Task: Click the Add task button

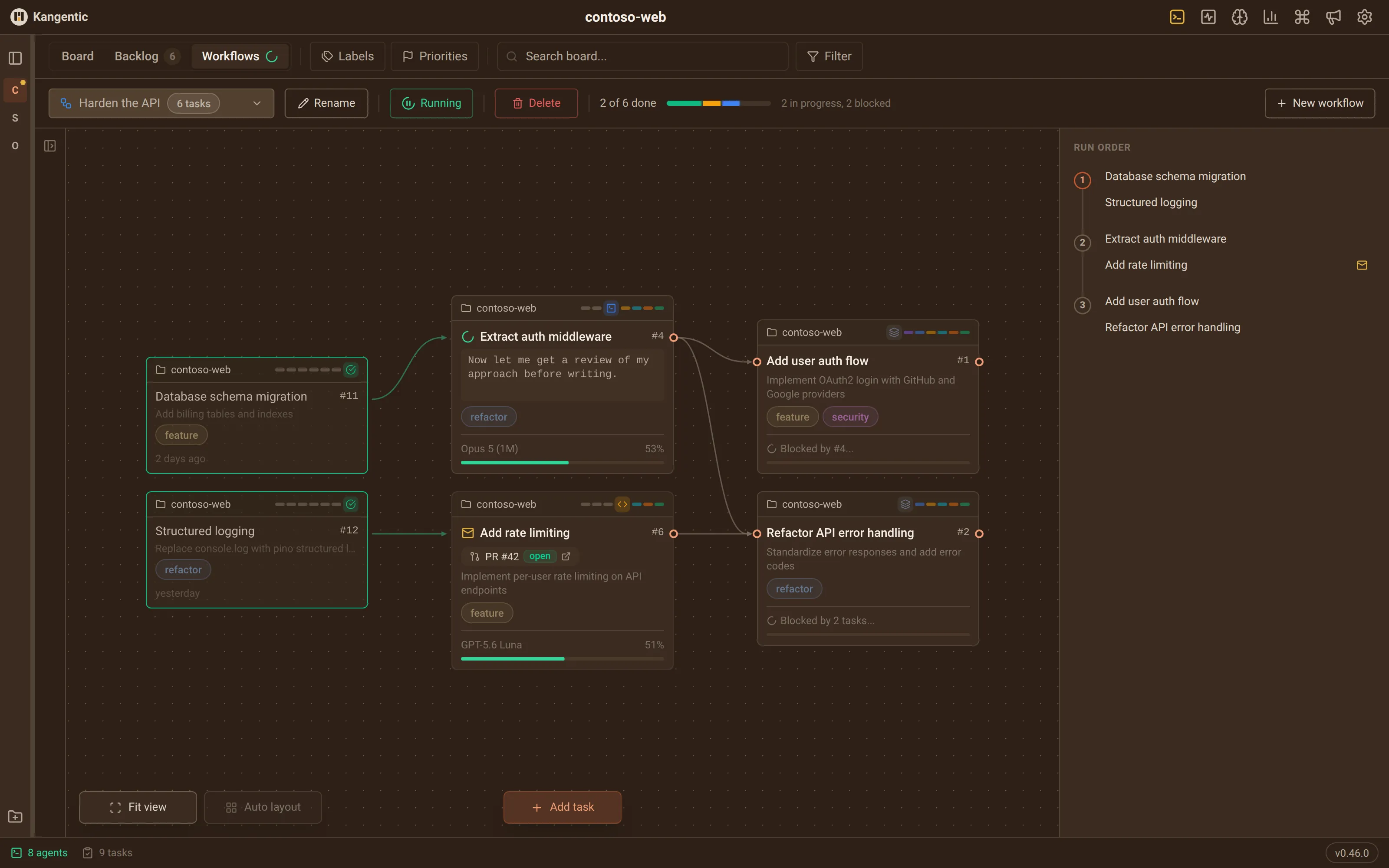Action: coord(563,807)
